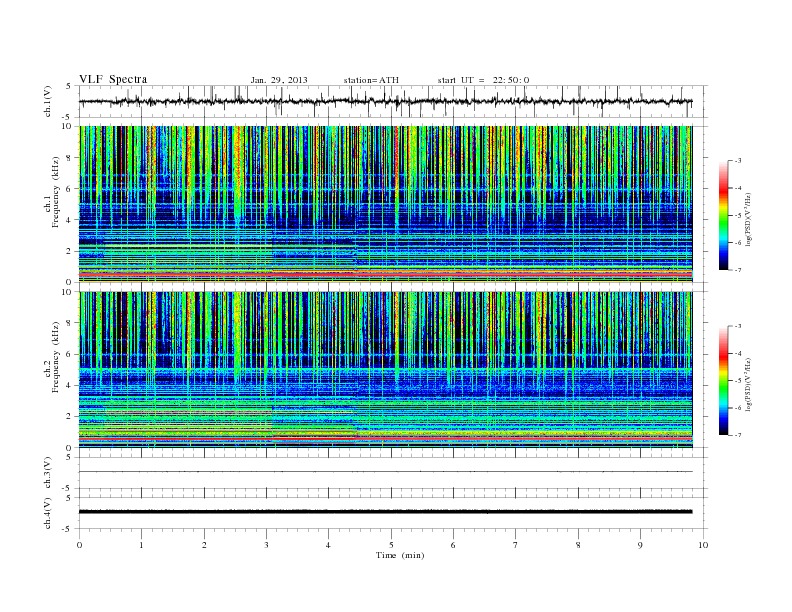This screenshot has width=792, height=612.
Task: Click the ch.3 flat signal trace
Action: click(385, 472)
